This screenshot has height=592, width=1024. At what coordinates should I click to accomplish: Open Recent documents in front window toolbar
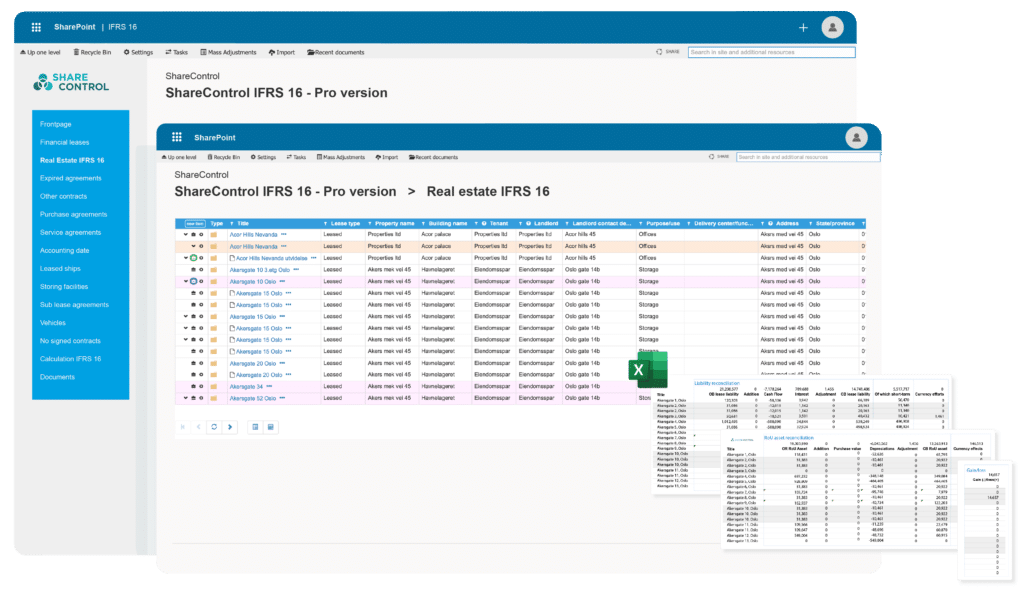tap(434, 157)
